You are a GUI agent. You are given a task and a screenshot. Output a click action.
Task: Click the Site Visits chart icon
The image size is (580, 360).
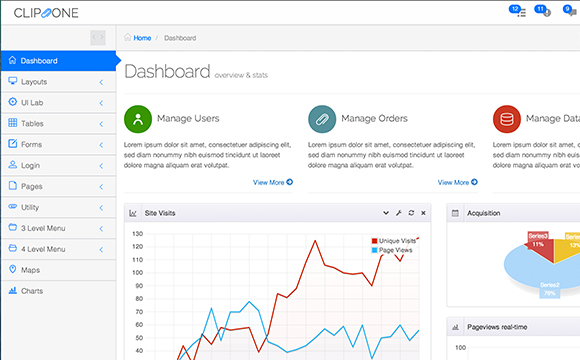coord(133,213)
